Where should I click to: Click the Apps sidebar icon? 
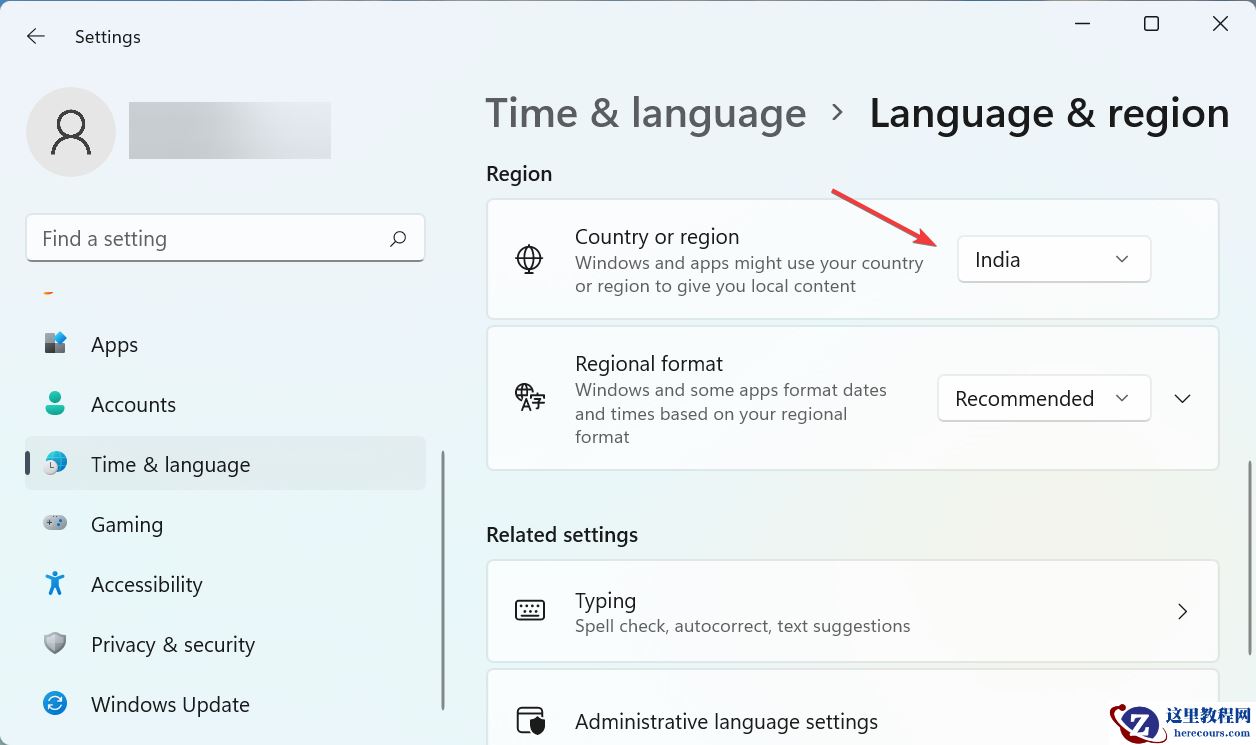[x=55, y=344]
